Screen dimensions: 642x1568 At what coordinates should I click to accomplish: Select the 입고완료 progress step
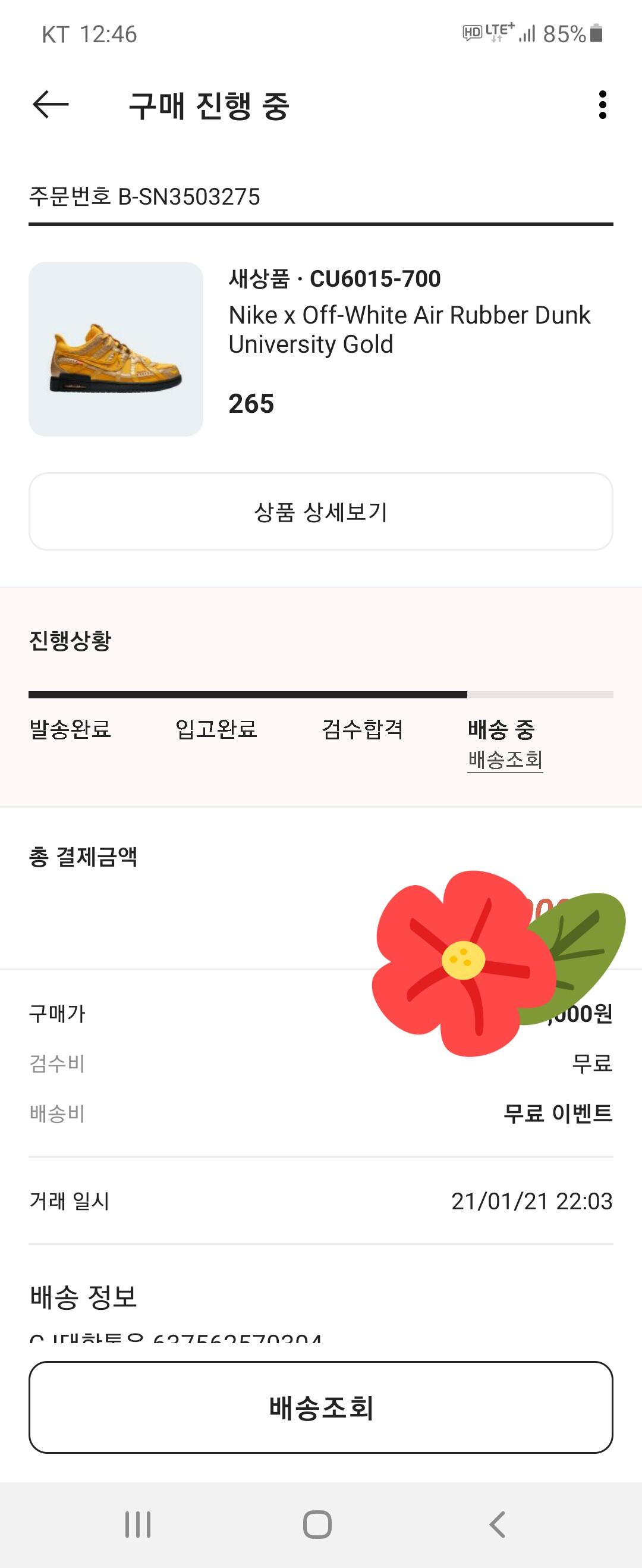pyautogui.click(x=216, y=729)
